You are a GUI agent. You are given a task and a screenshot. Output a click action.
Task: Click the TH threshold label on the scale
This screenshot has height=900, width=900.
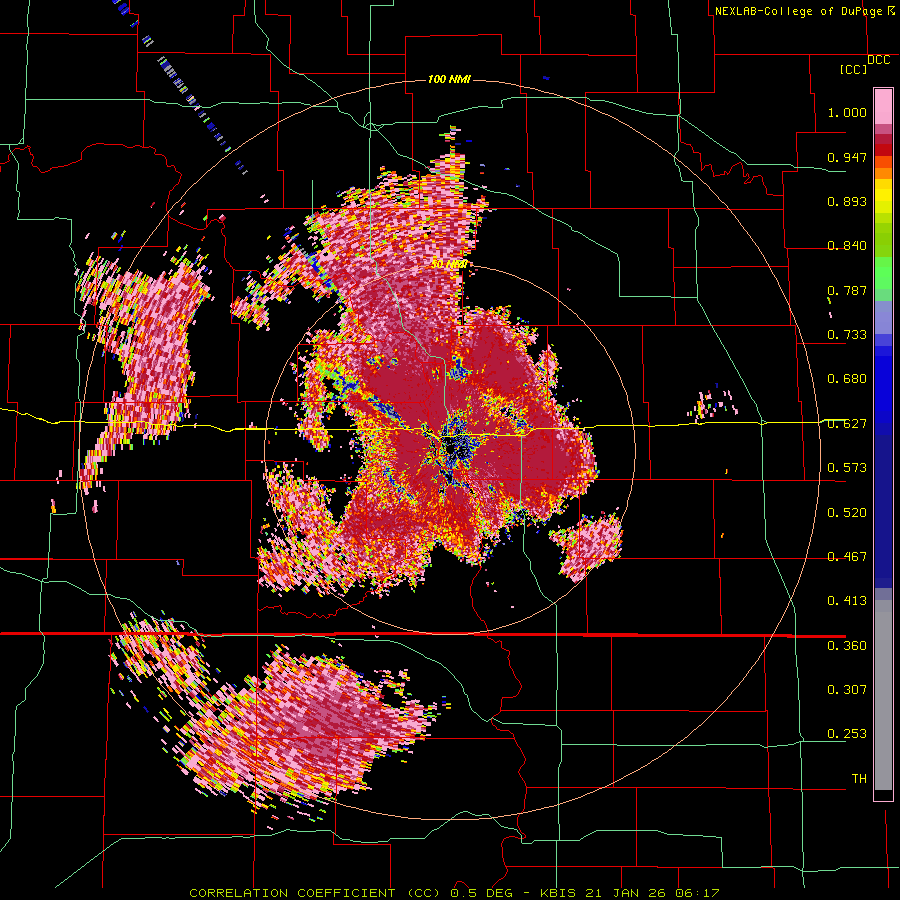[x=859, y=779]
